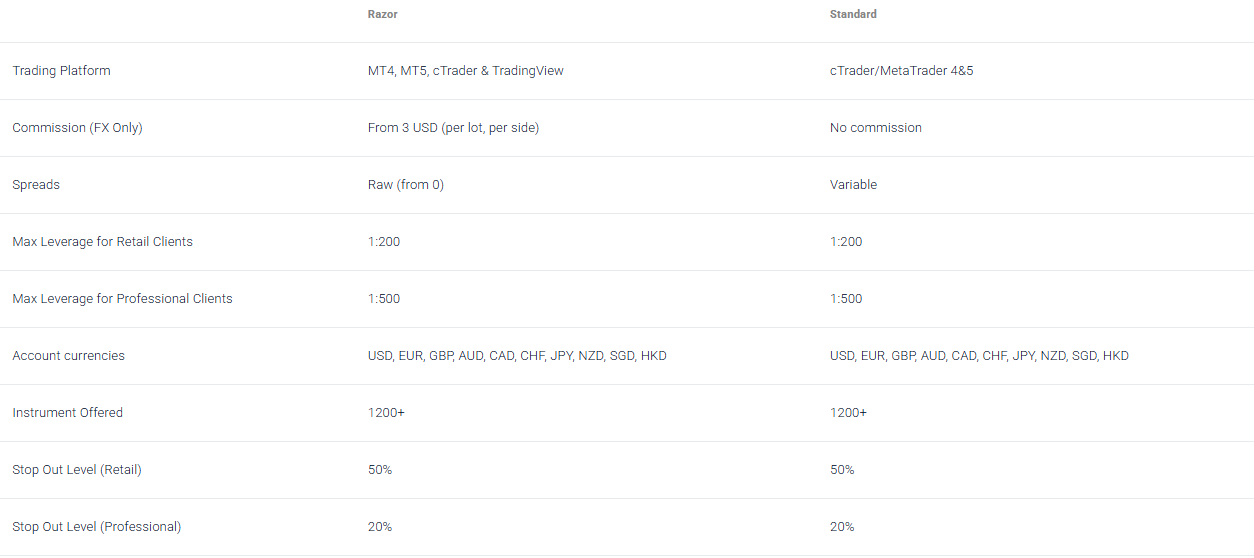Click From 3 USD per lot text
Image resolution: width=1254 pixels, height=558 pixels.
tap(453, 128)
